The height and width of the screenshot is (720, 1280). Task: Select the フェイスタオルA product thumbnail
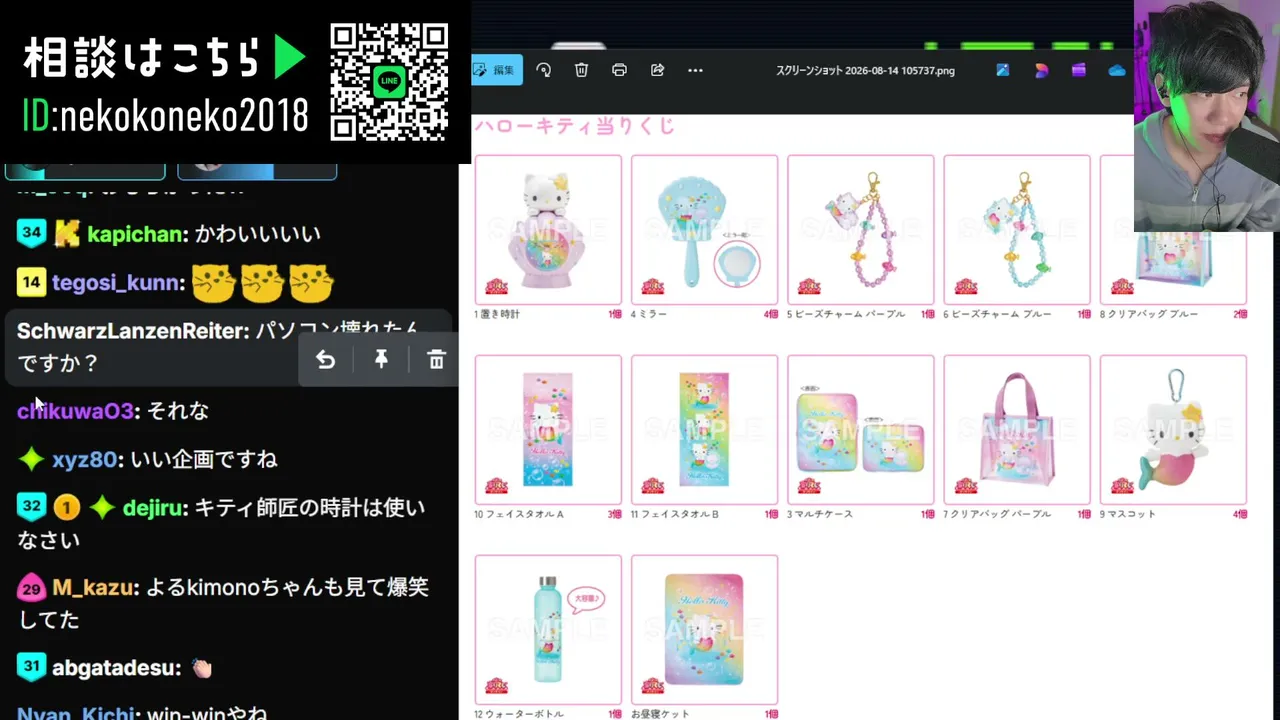pyautogui.click(x=548, y=430)
